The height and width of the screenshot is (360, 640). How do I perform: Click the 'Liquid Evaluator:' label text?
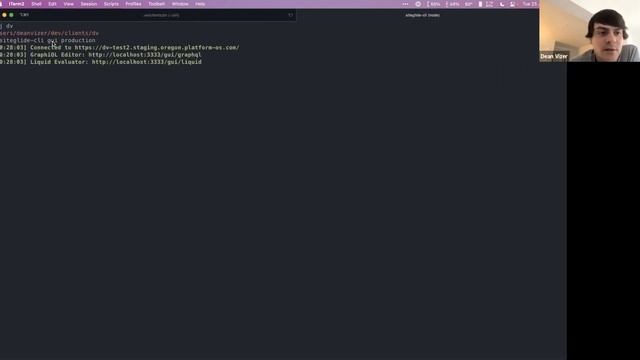(59, 62)
